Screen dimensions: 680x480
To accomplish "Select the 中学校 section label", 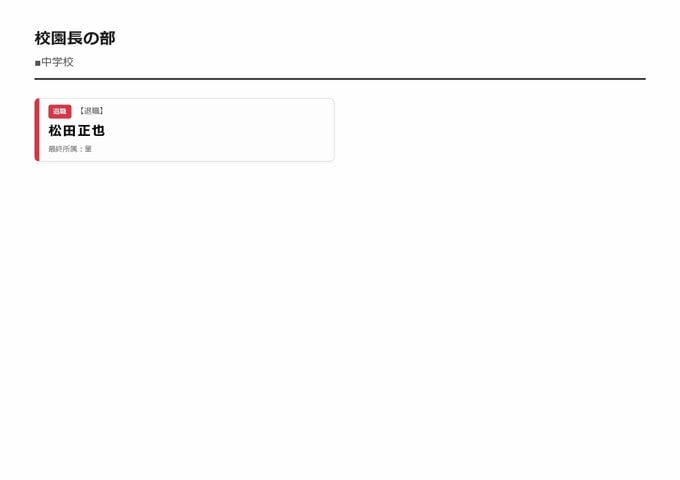I will pyautogui.click(x=58, y=62).
